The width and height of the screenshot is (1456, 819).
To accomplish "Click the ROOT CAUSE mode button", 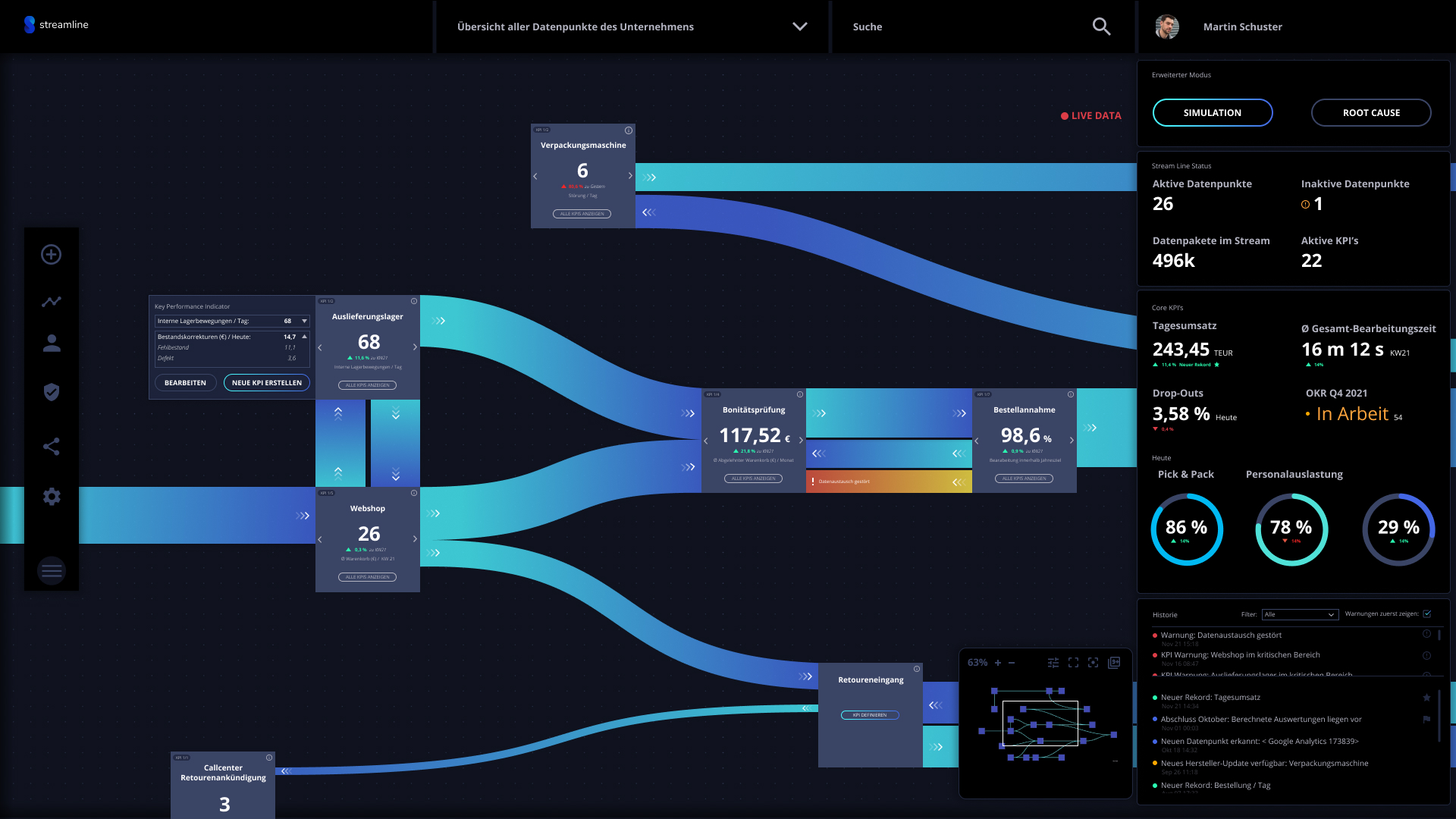I will (x=1371, y=112).
